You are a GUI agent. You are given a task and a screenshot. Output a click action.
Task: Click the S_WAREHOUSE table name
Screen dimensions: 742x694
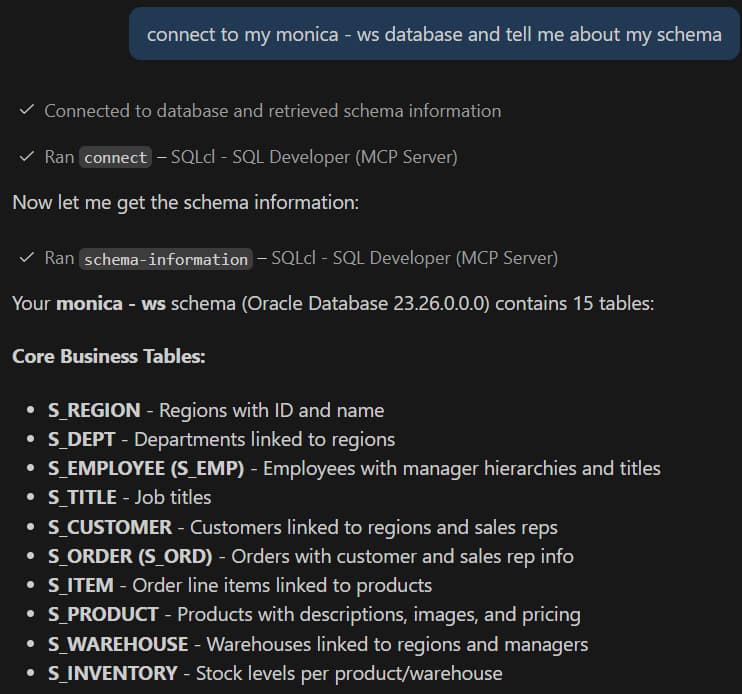coord(118,644)
